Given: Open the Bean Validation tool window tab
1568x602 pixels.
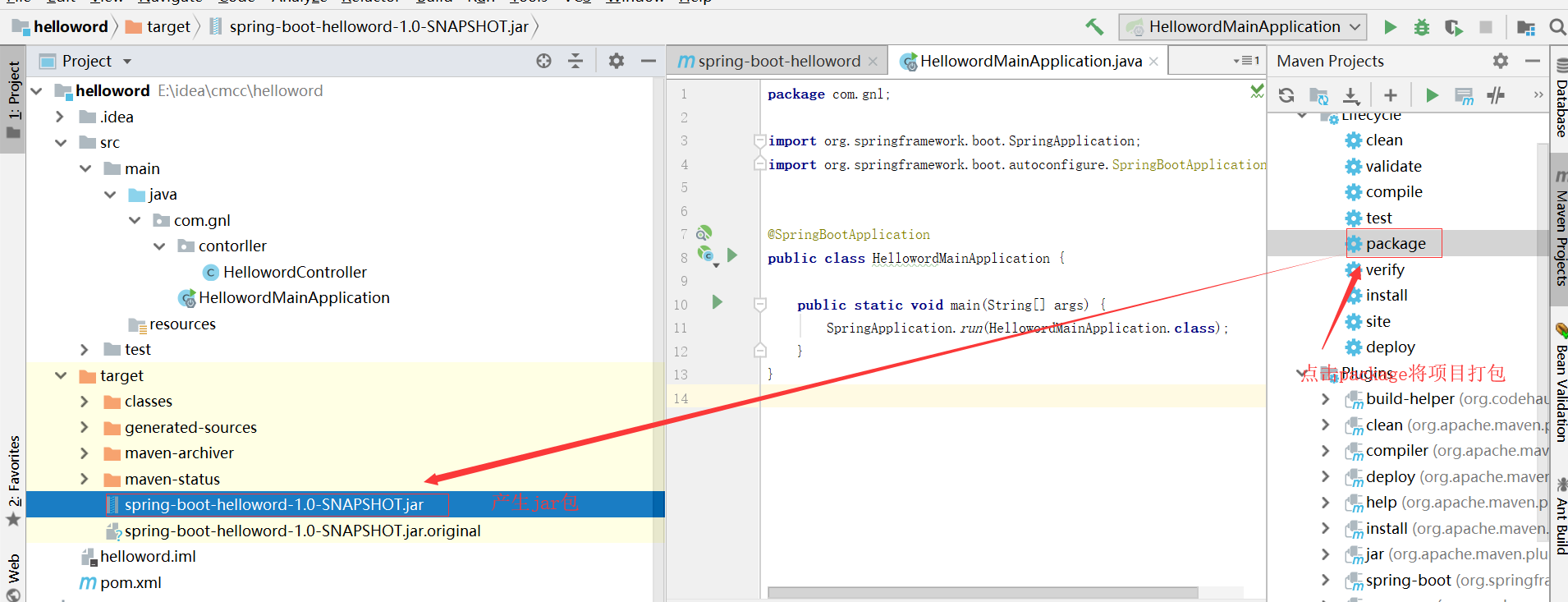Looking at the screenshot, I should (1560, 384).
